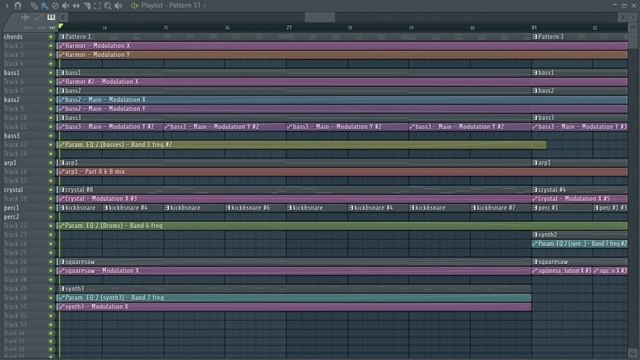This screenshot has width=640, height=360.
Task: Click bar 81 on the timeline ruler
Action: pos(534,27)
